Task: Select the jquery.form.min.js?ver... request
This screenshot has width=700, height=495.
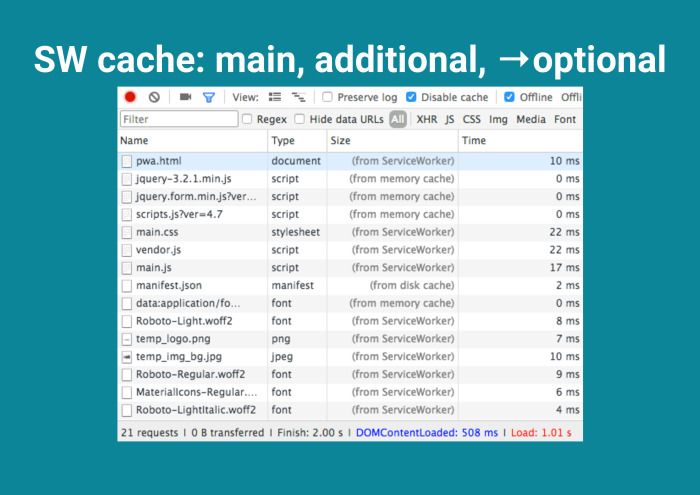Action: 350,197
